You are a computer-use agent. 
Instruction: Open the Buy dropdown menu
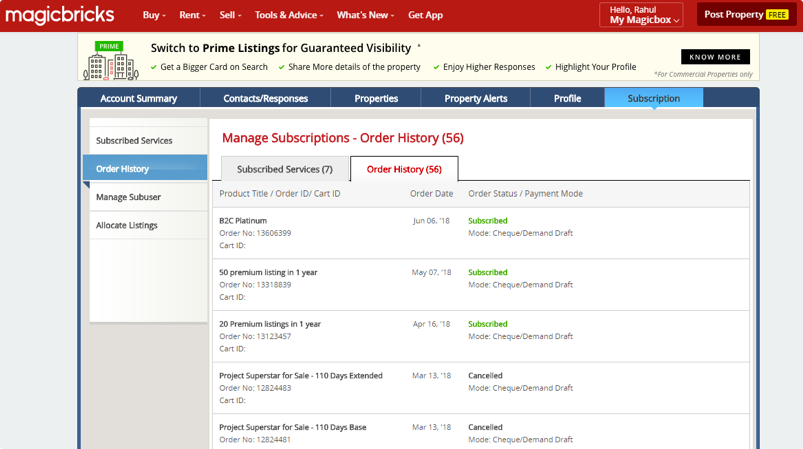[153, 15]
